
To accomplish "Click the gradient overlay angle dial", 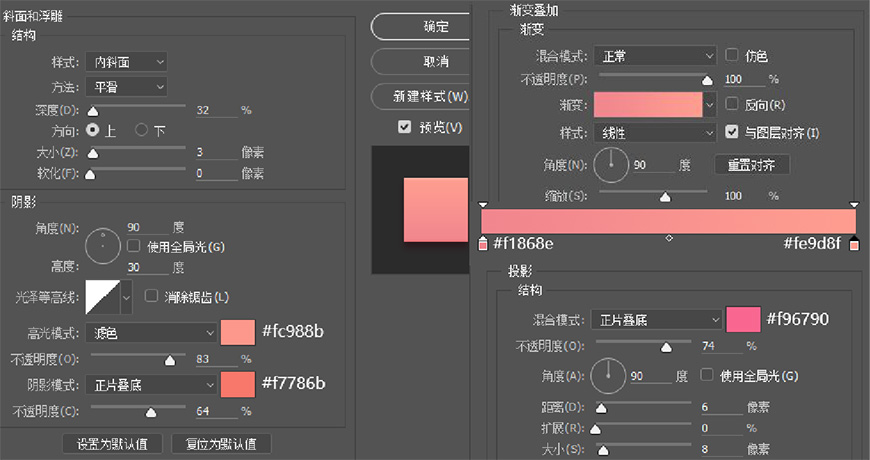I will pyautogui.click(x=611, y=164).
